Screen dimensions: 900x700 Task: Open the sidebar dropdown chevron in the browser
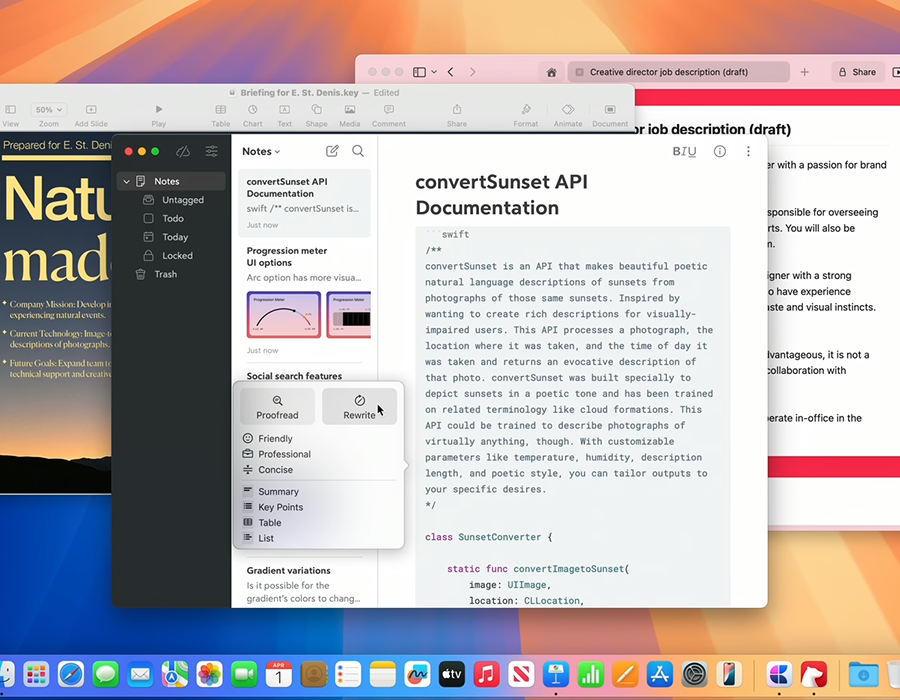tap(434, 72)
